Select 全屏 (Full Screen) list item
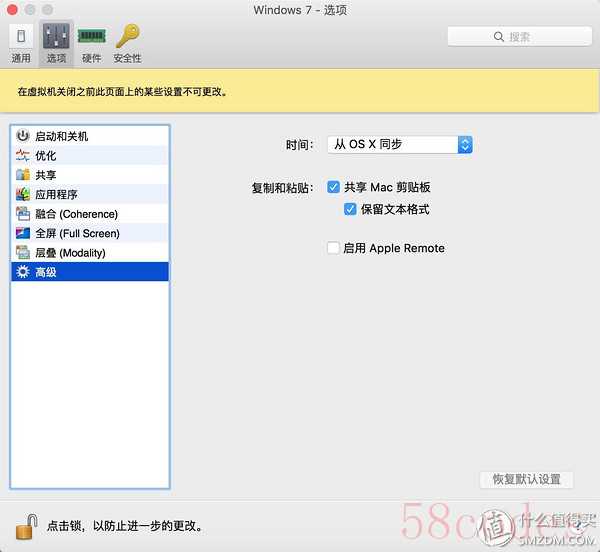 point(76,233)
